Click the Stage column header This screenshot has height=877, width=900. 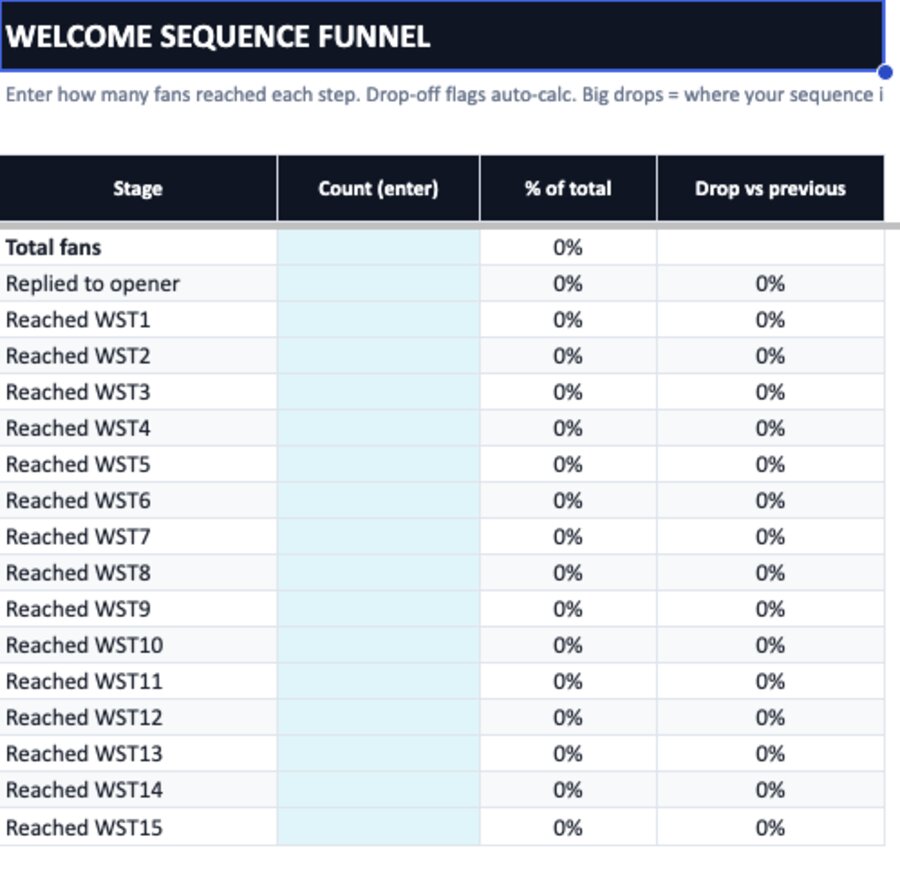138,188
